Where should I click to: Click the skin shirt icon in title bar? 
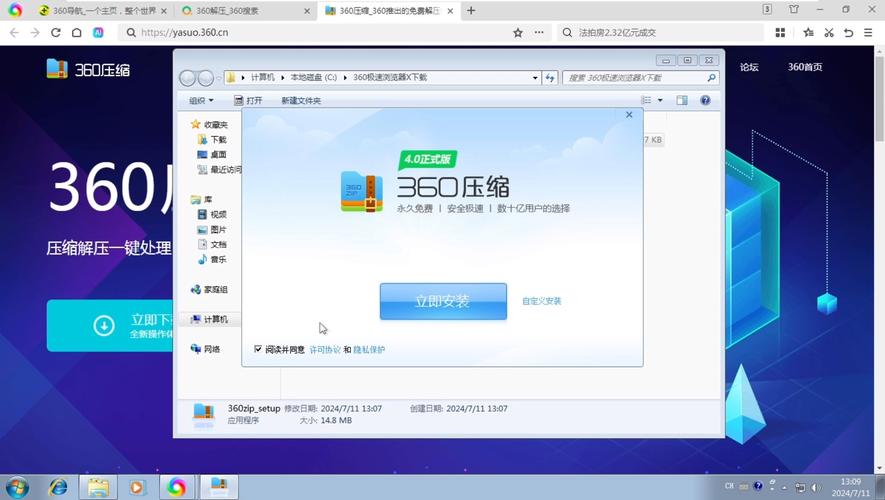(x=794, y=9)
